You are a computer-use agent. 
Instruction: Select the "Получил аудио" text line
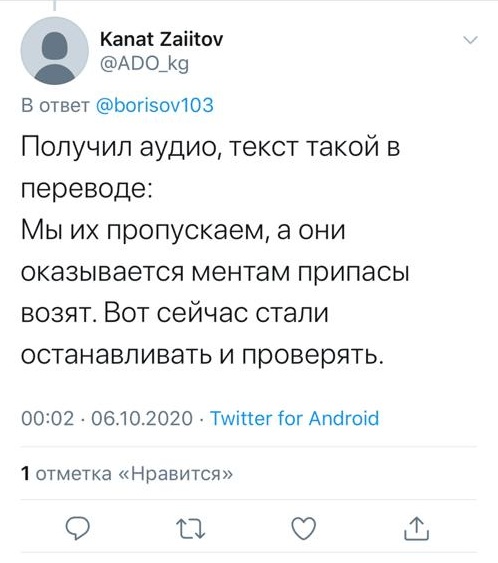(x=210, y=148)
